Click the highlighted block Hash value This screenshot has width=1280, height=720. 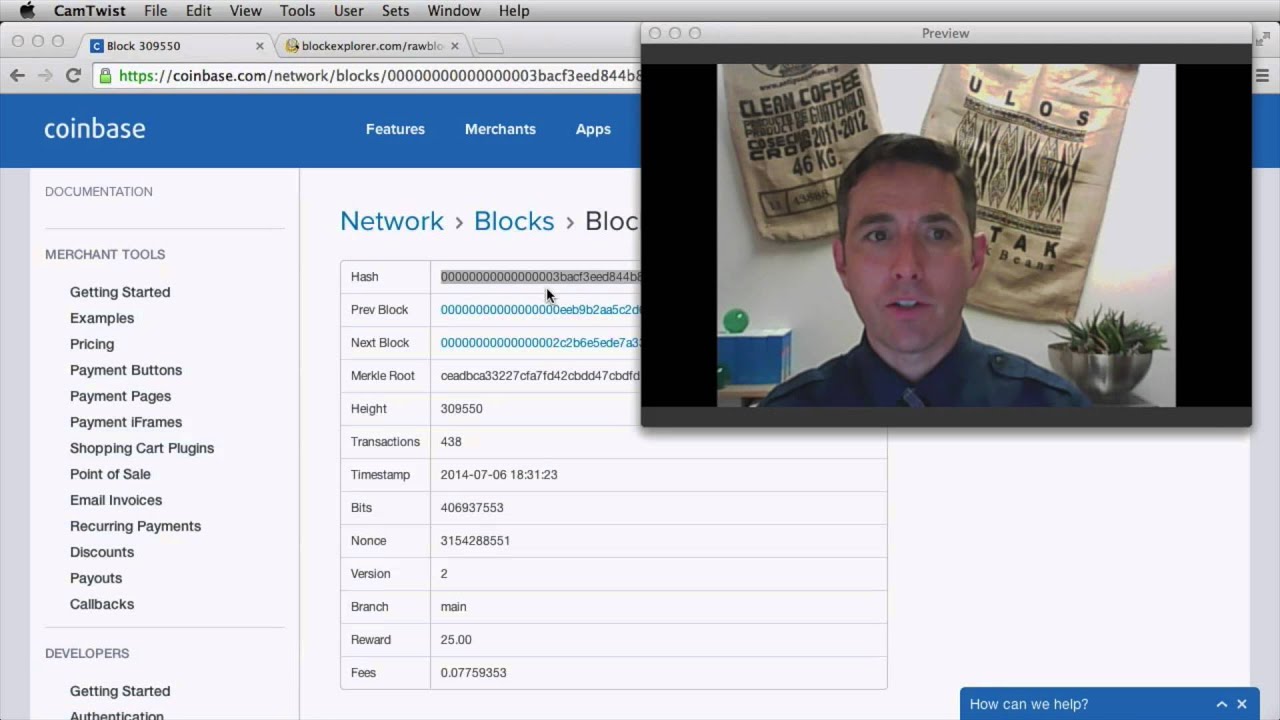click(540, 277)
